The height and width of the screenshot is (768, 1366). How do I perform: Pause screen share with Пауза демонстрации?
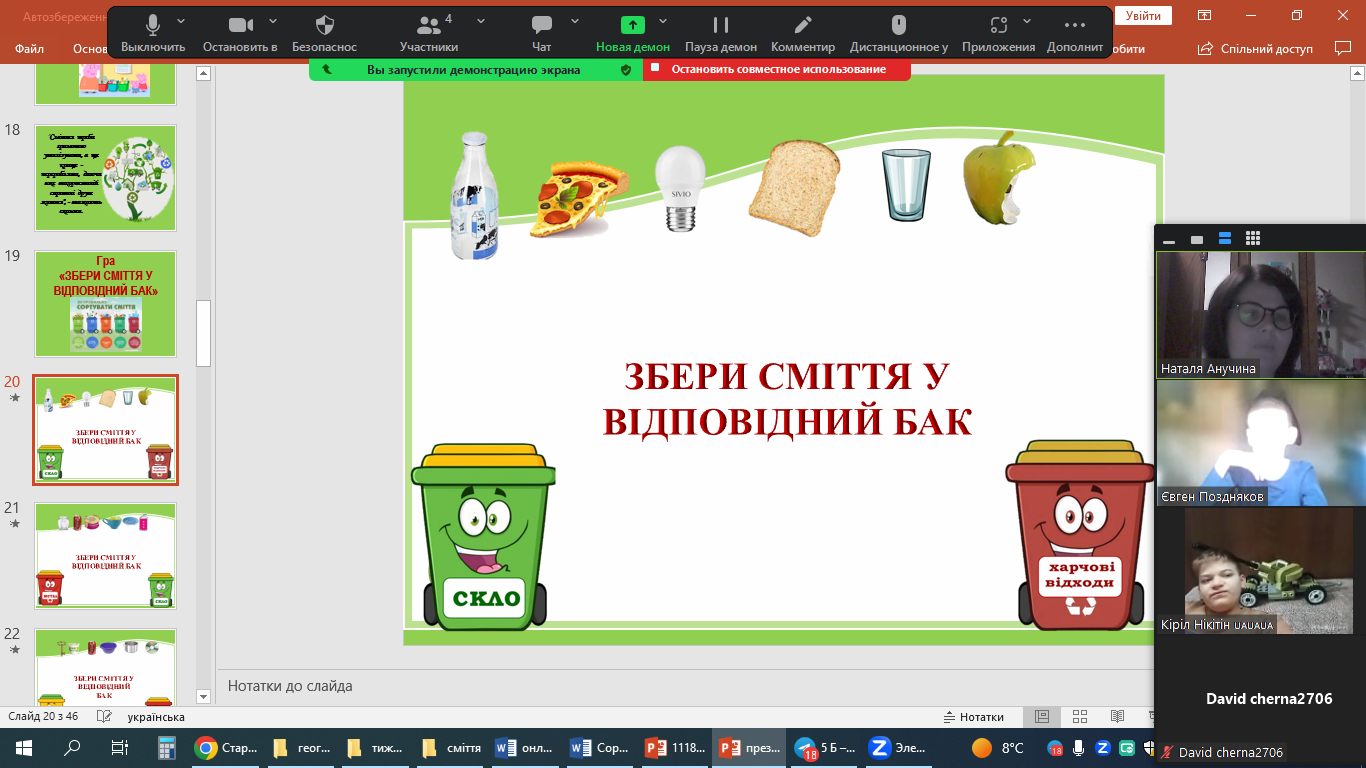pyautogui.click(x=721, y=34)
